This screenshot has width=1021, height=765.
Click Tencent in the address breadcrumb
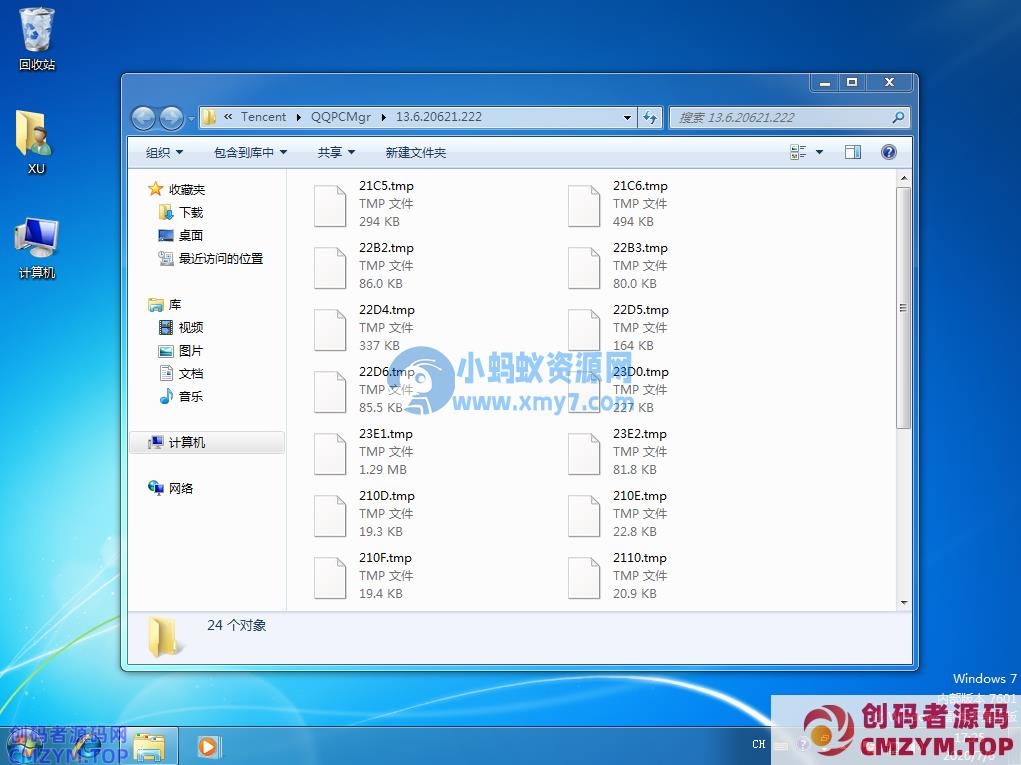pos(264,117)
